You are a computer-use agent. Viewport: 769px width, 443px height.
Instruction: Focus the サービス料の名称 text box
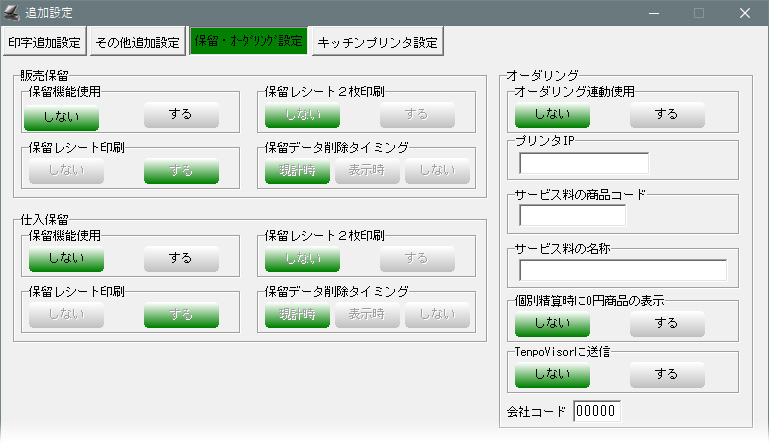pos(623,270)
